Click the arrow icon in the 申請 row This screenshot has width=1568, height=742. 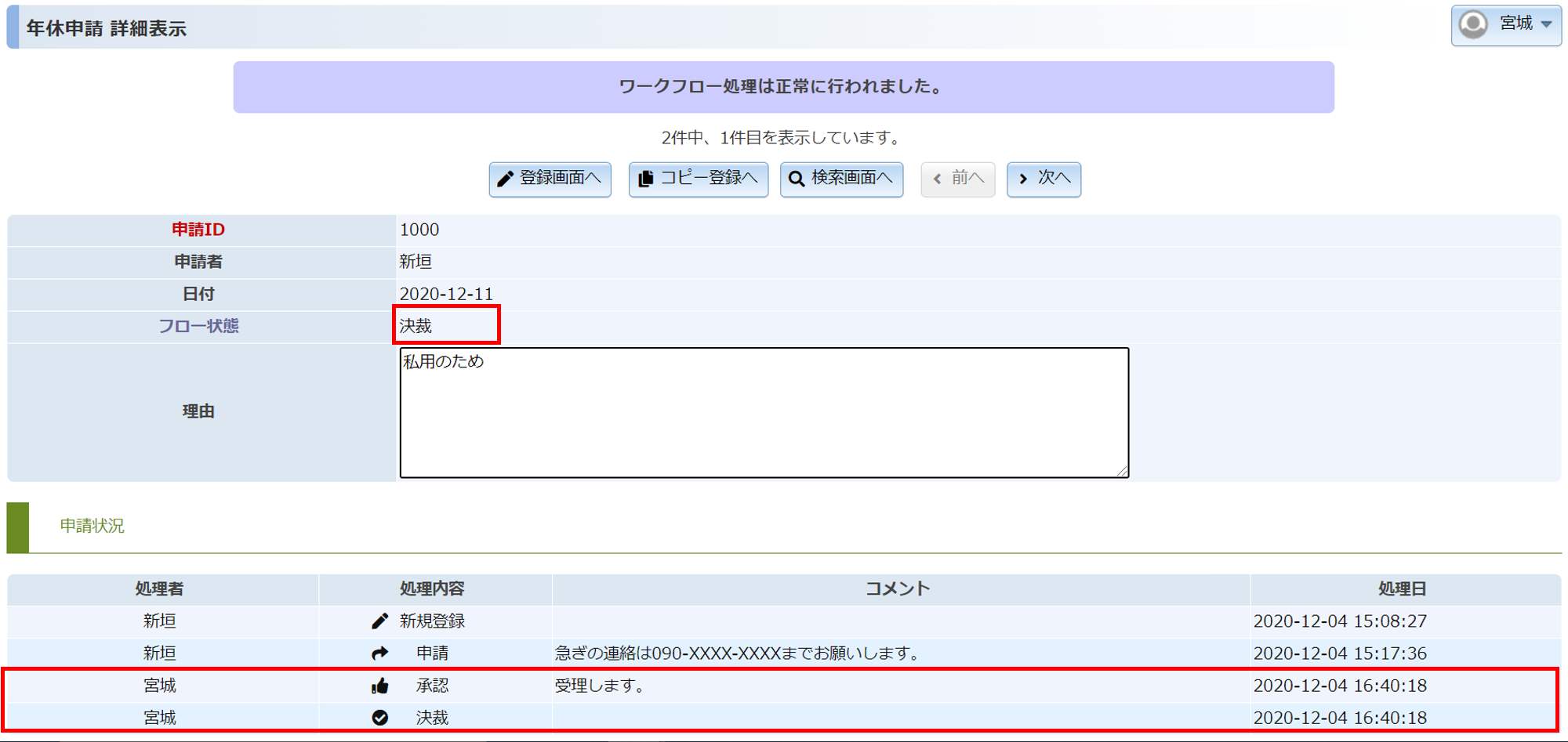coord(380,653)
